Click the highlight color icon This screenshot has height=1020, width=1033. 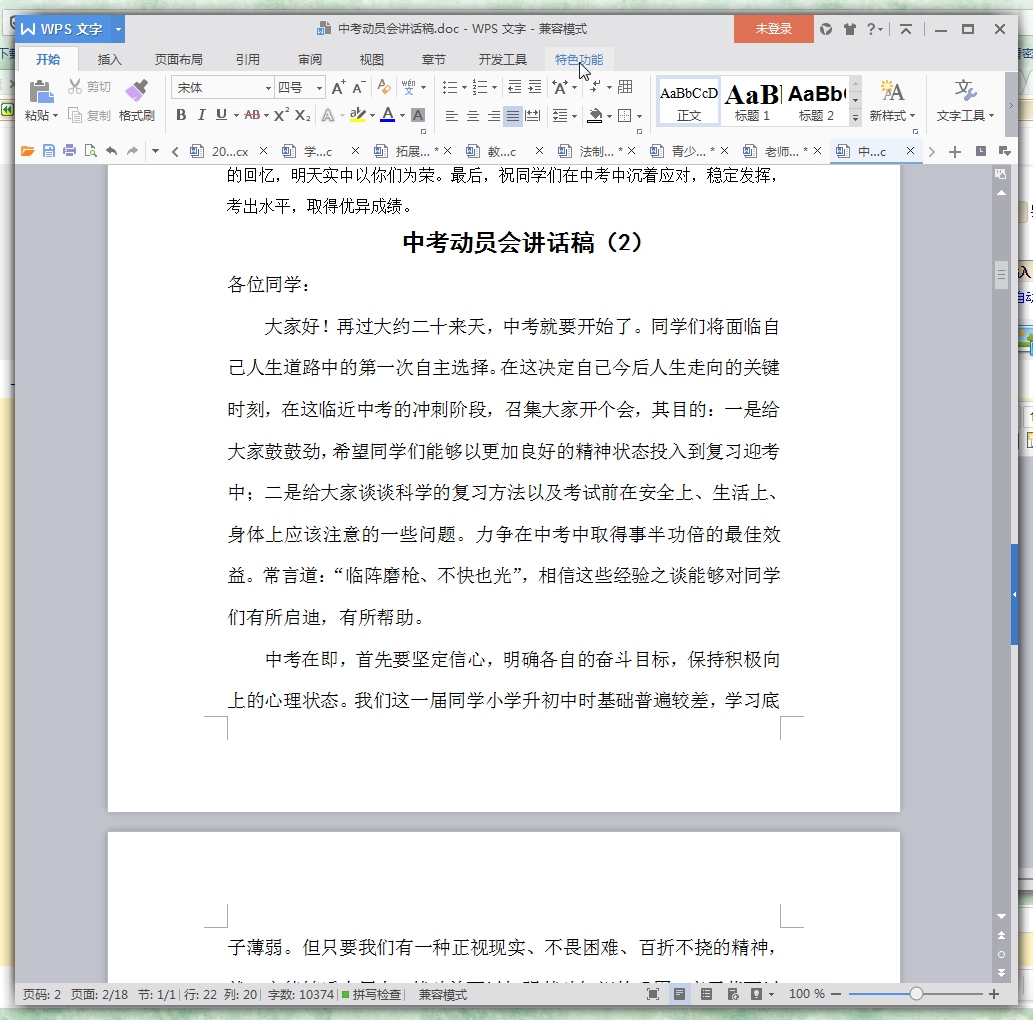(358, 115)
